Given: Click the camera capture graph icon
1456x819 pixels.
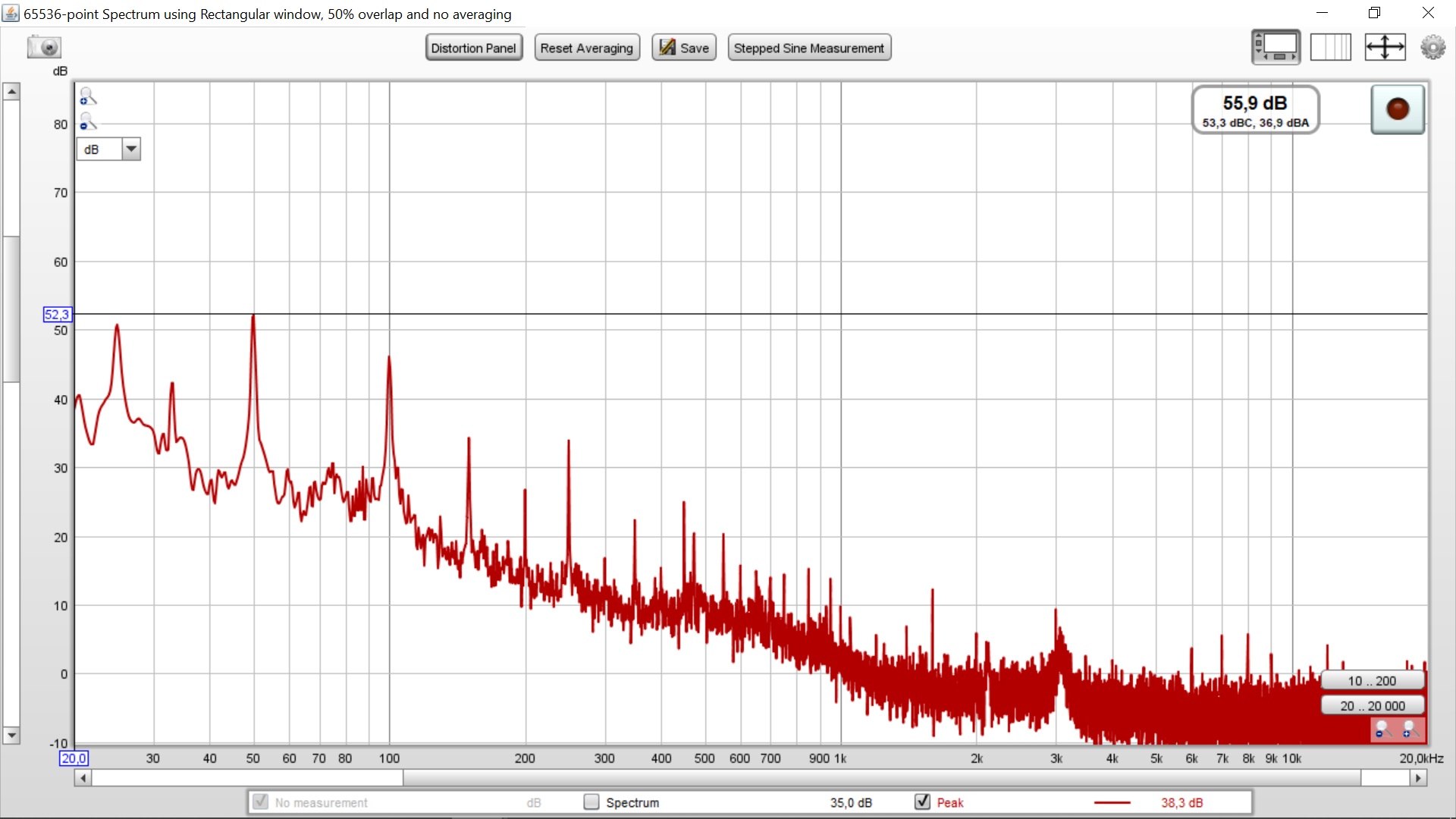Looking at the screenshot, I should (44, 47).
